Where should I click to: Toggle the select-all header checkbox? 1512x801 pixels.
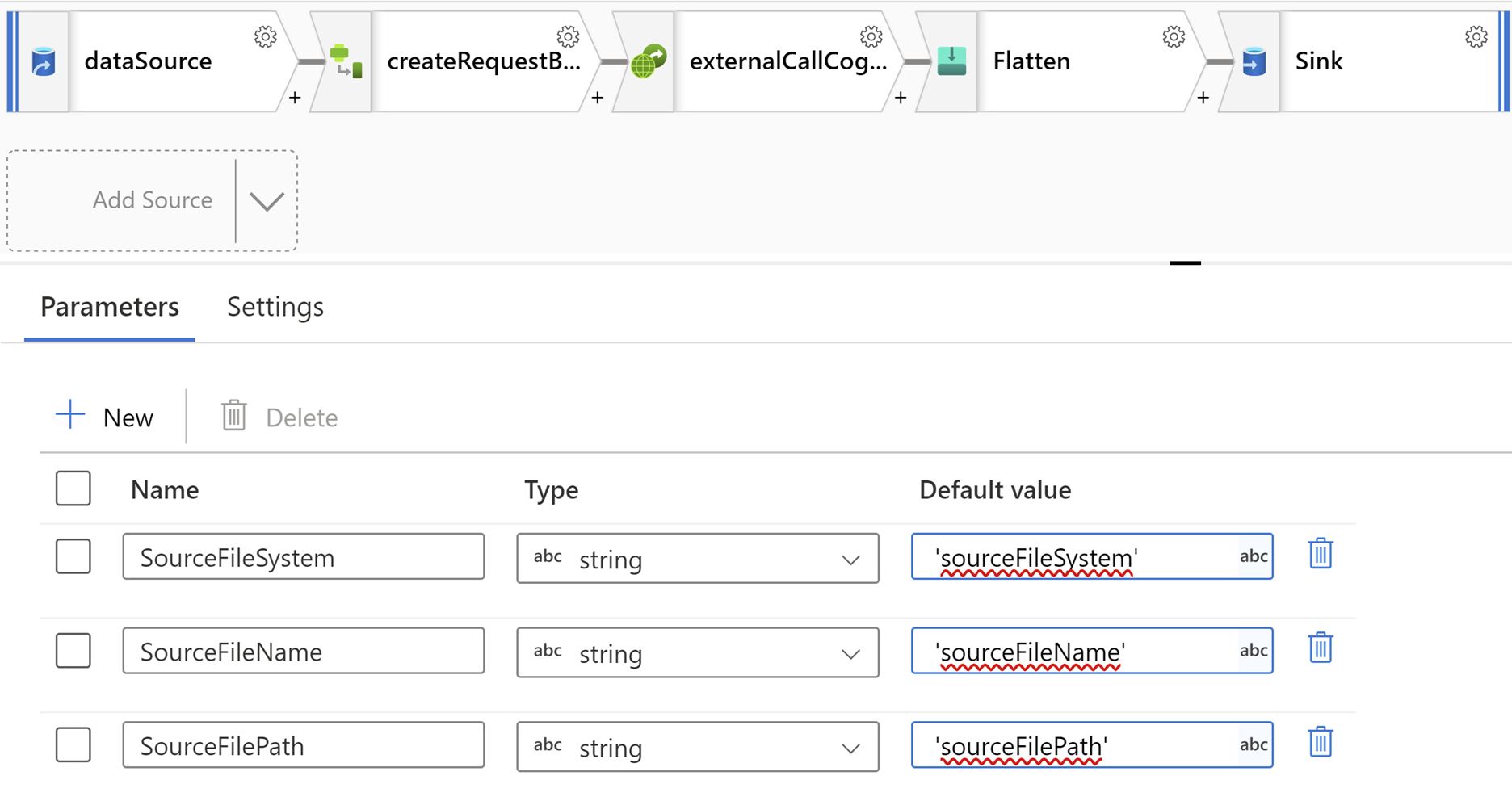click(x=73, y=489)
